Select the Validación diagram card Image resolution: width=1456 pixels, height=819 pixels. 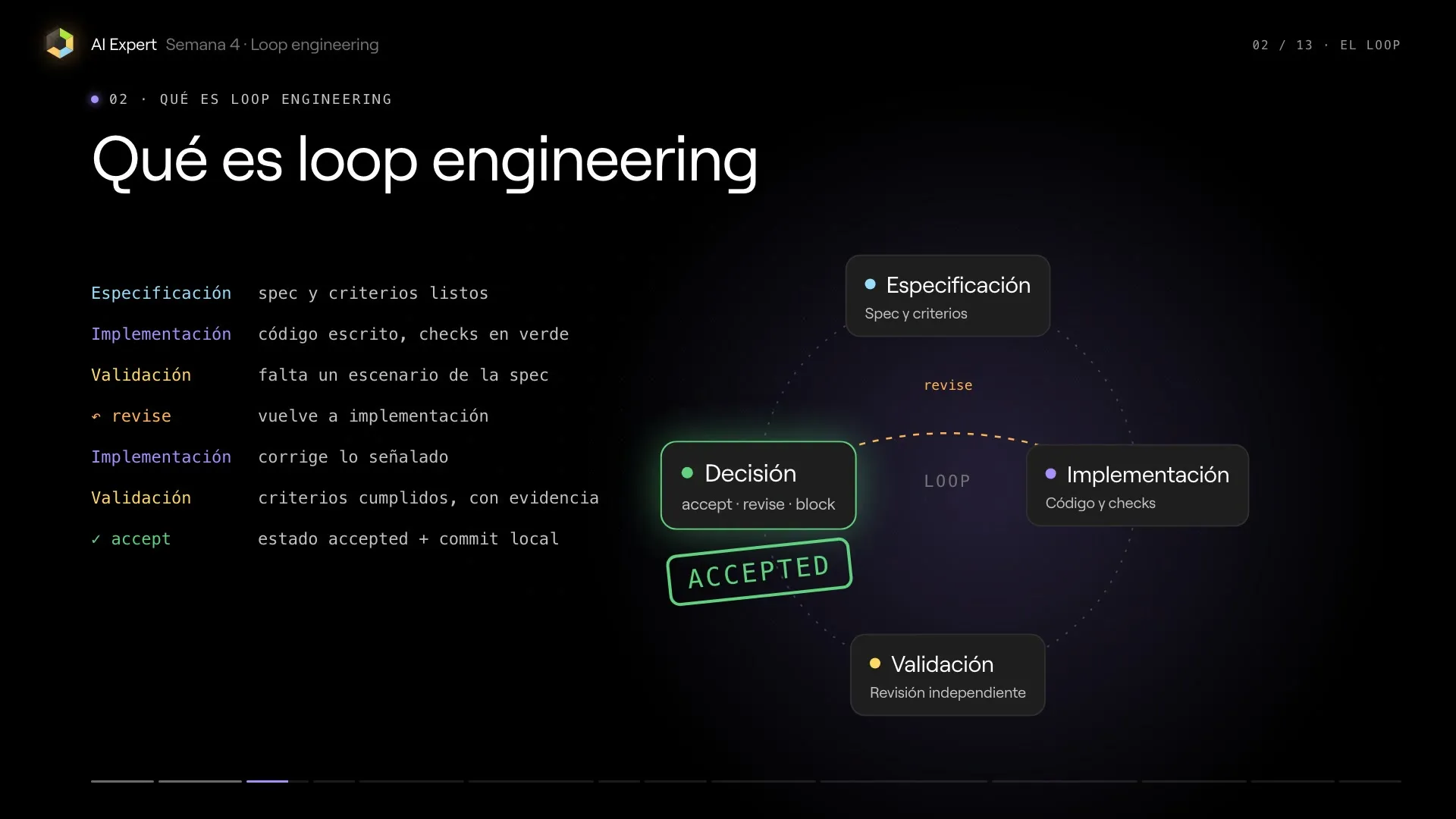pyautogui.click(x=948, y=675)
